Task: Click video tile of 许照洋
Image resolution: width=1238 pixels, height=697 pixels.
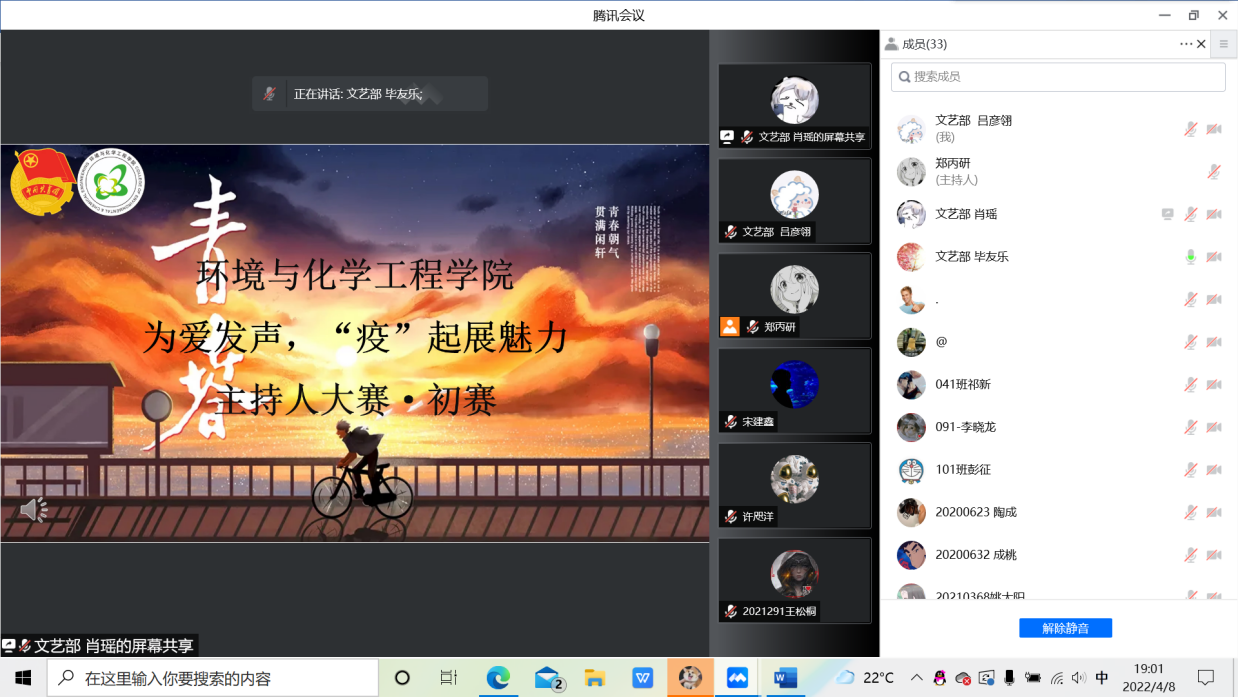Action: pyautogui.click(x=795, y=485)
